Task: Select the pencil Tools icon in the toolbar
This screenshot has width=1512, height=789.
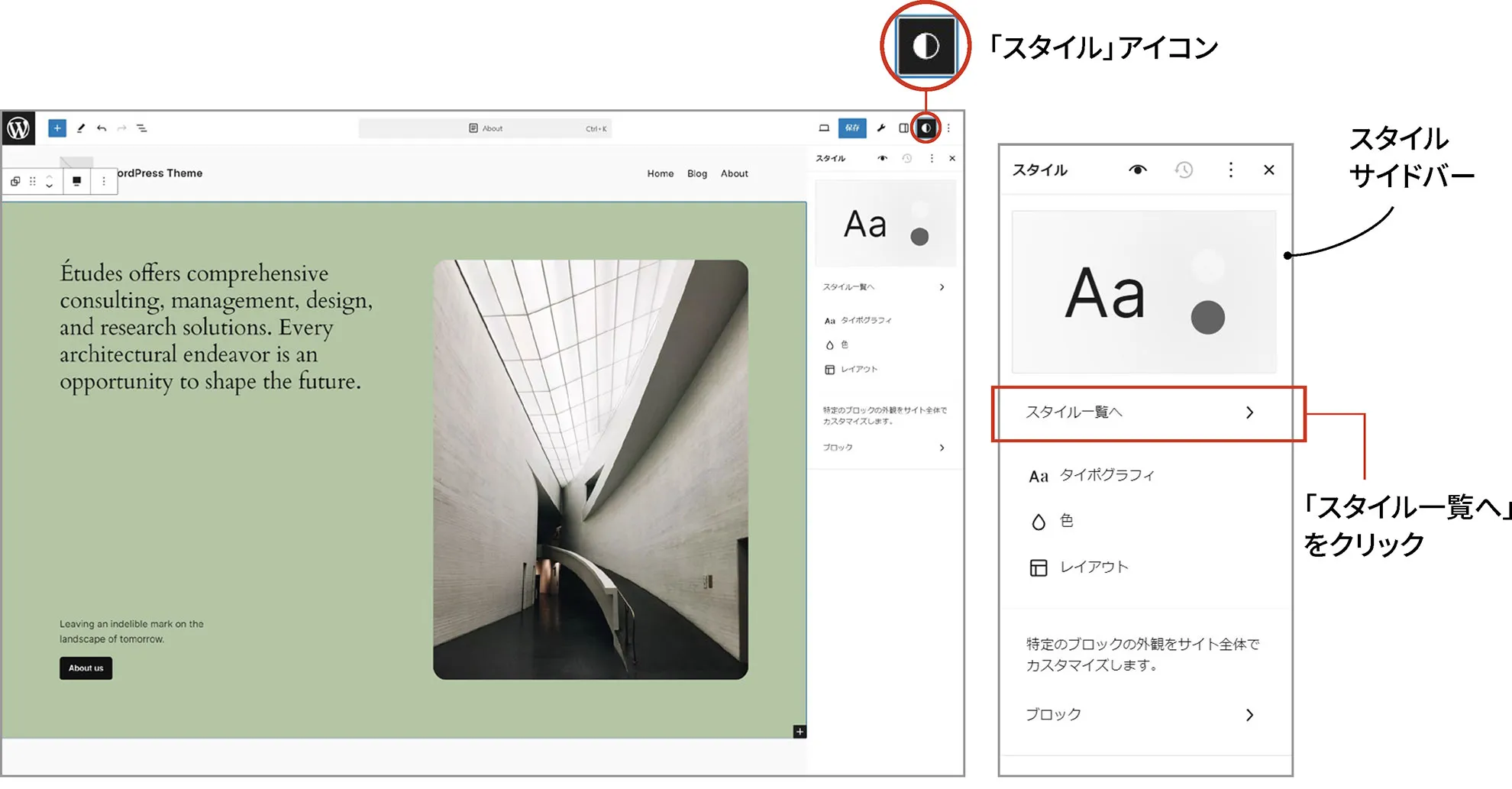Action: tap(80, 128)
